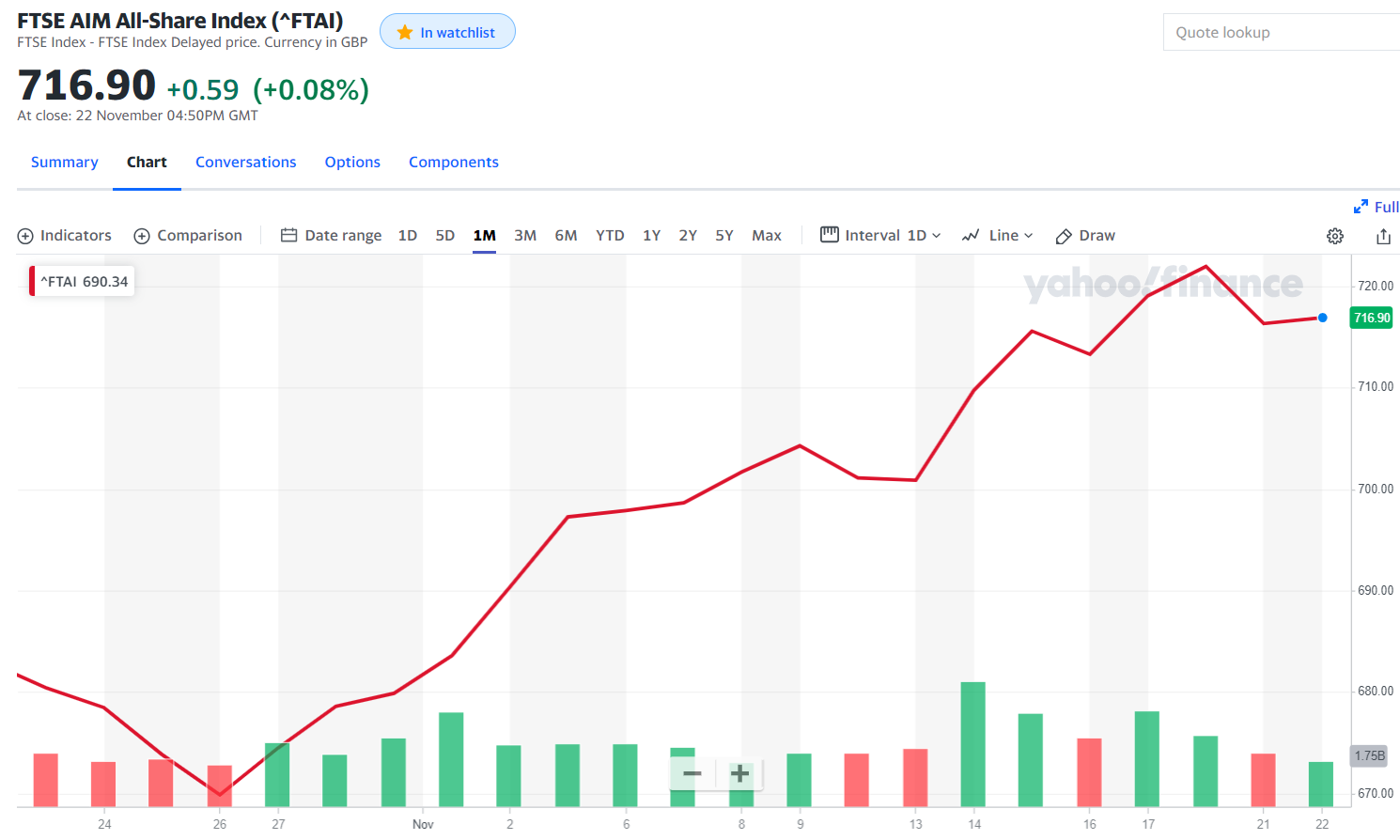Add a Comparison symbol
The image size is (1400, 840).
click(x=188, y=236)
